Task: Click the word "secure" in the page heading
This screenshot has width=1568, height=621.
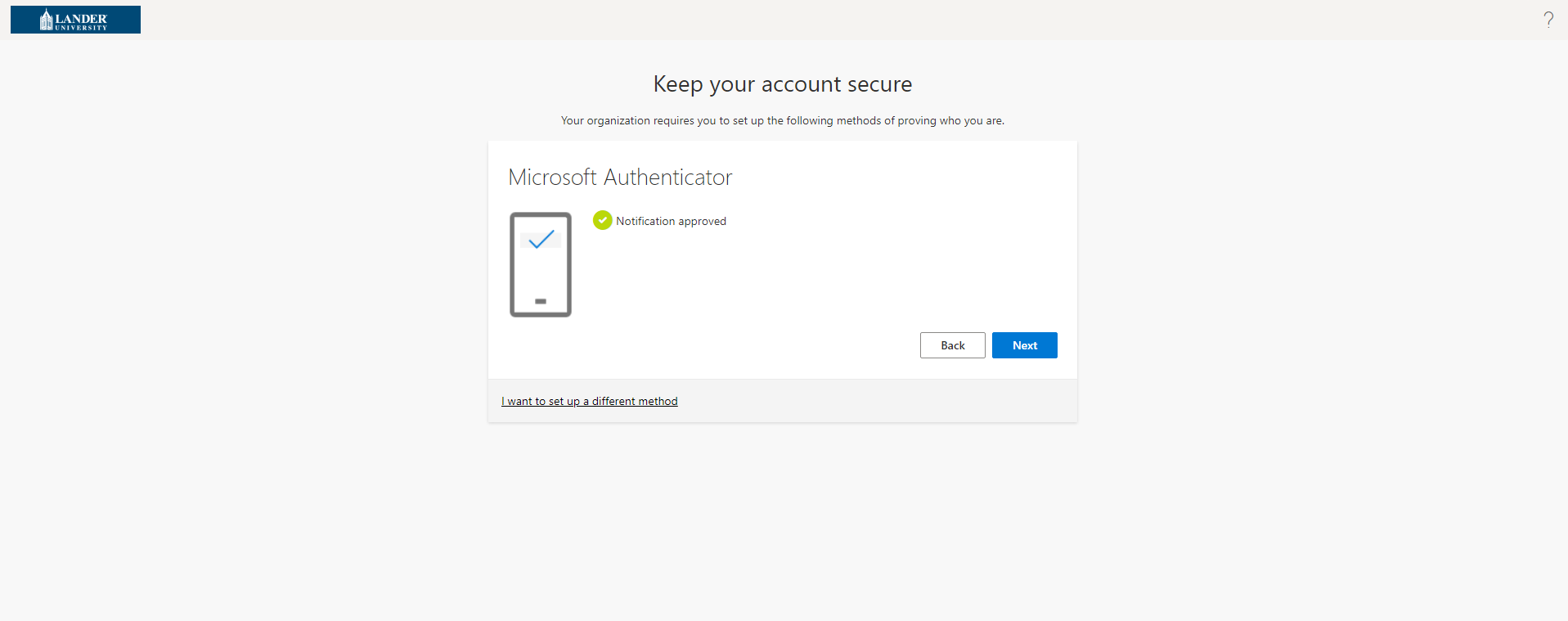Action: (x=879, y=84)
